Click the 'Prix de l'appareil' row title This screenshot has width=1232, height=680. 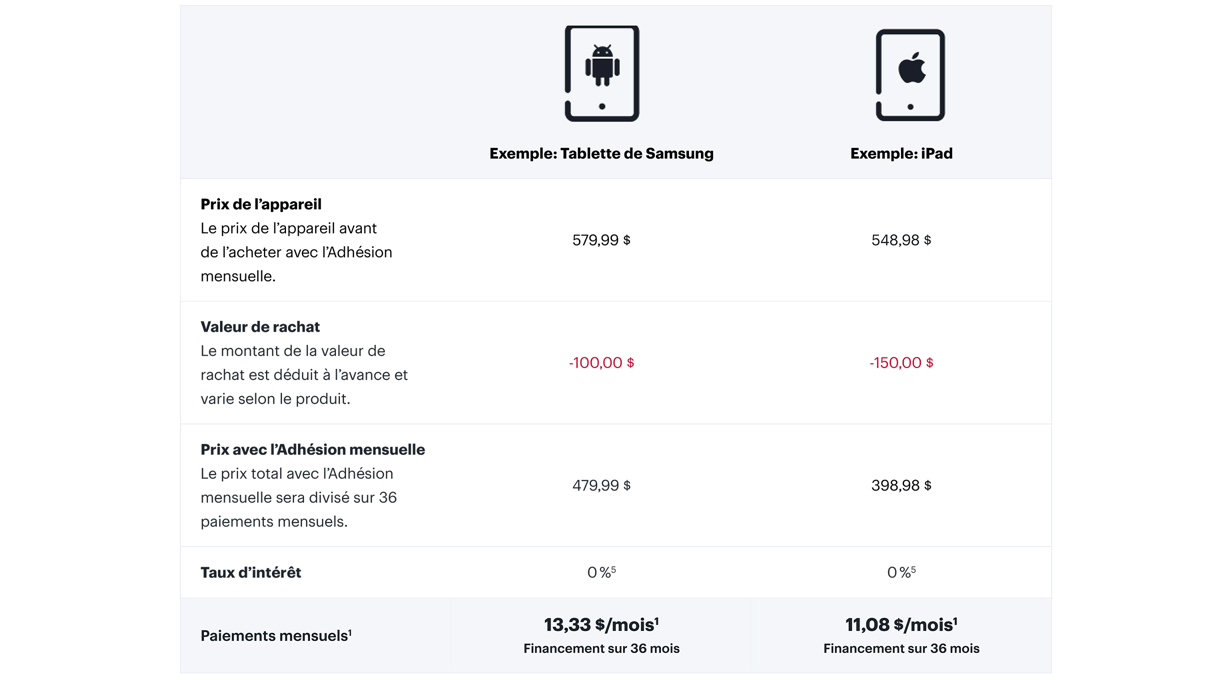point(261,204)
